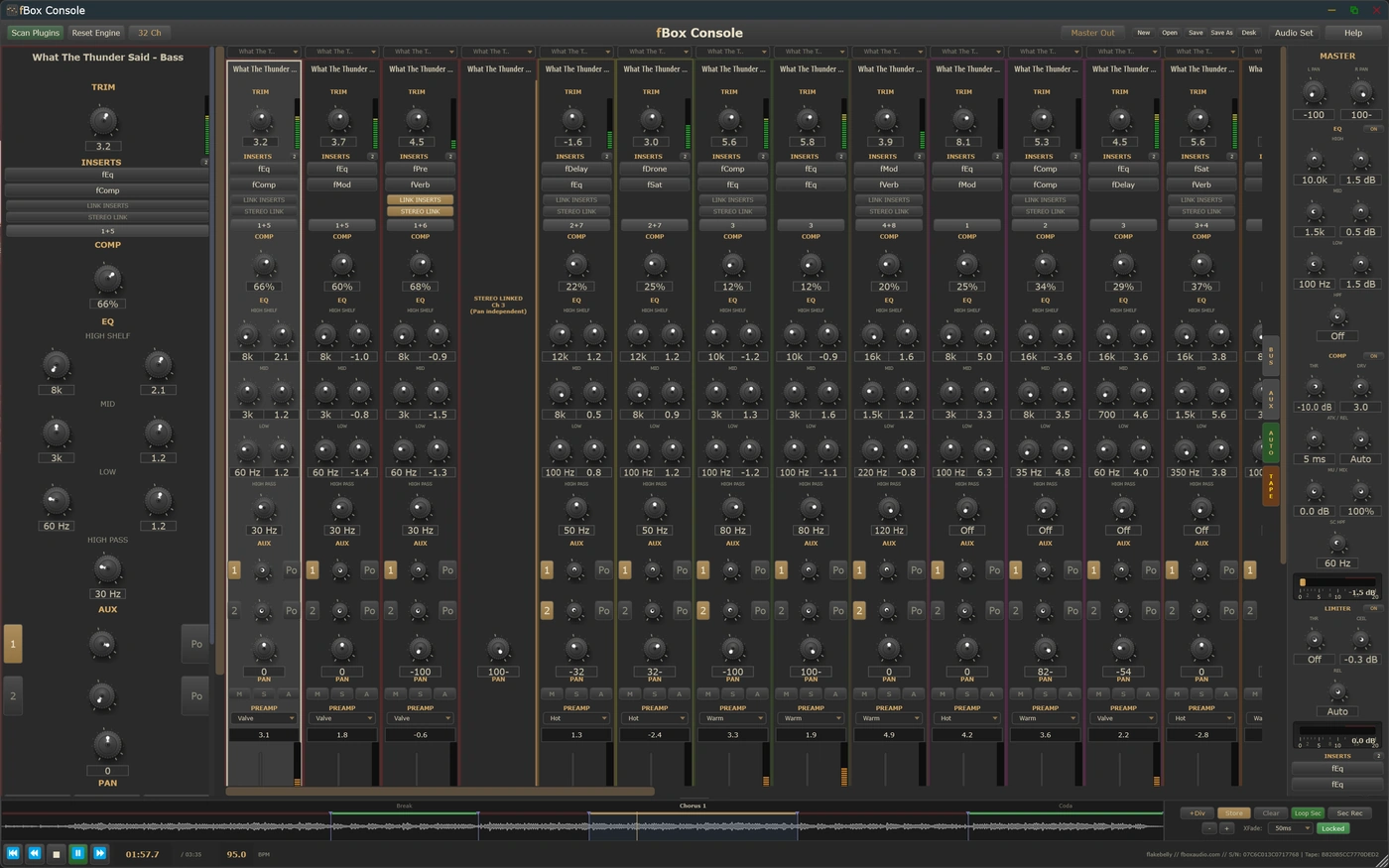
Task: Adjust the Master R PAN knob
Action: pos(1361,93)
